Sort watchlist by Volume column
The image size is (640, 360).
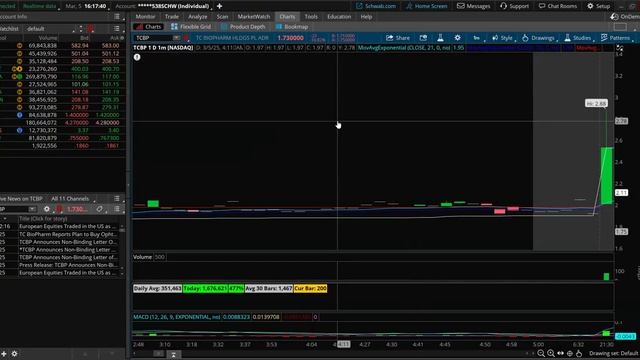(48, 38)
